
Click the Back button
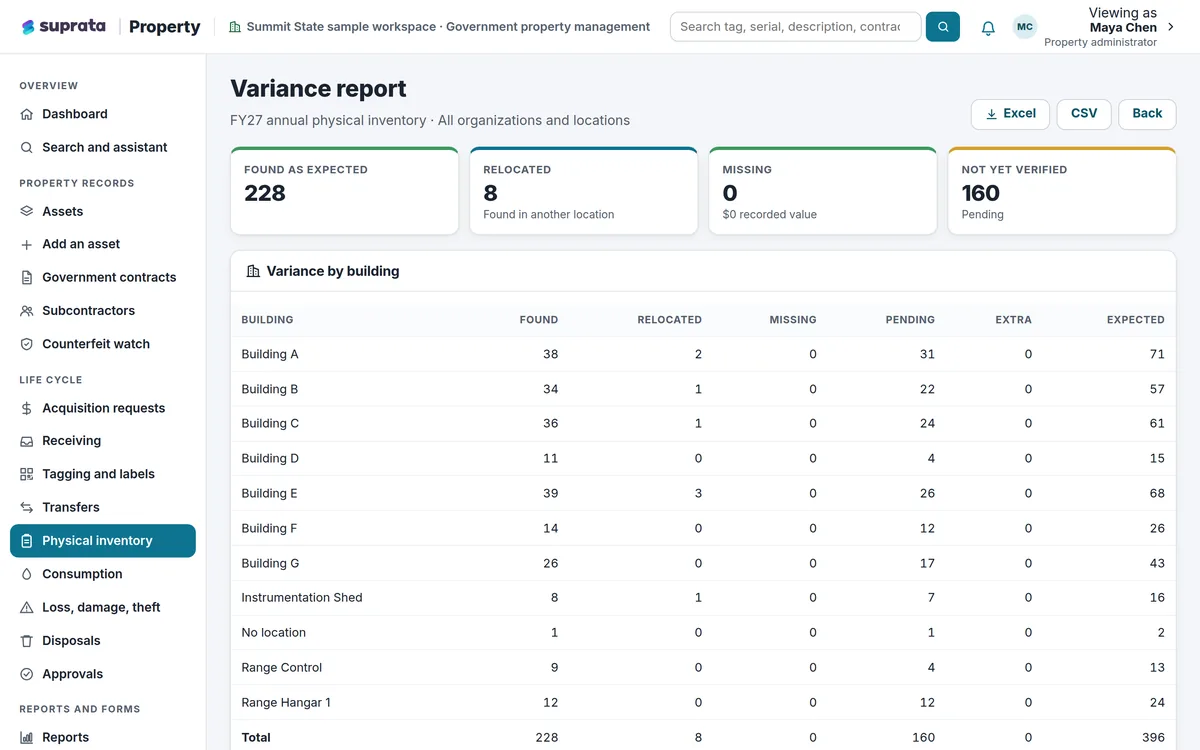tap(1147, 114)
